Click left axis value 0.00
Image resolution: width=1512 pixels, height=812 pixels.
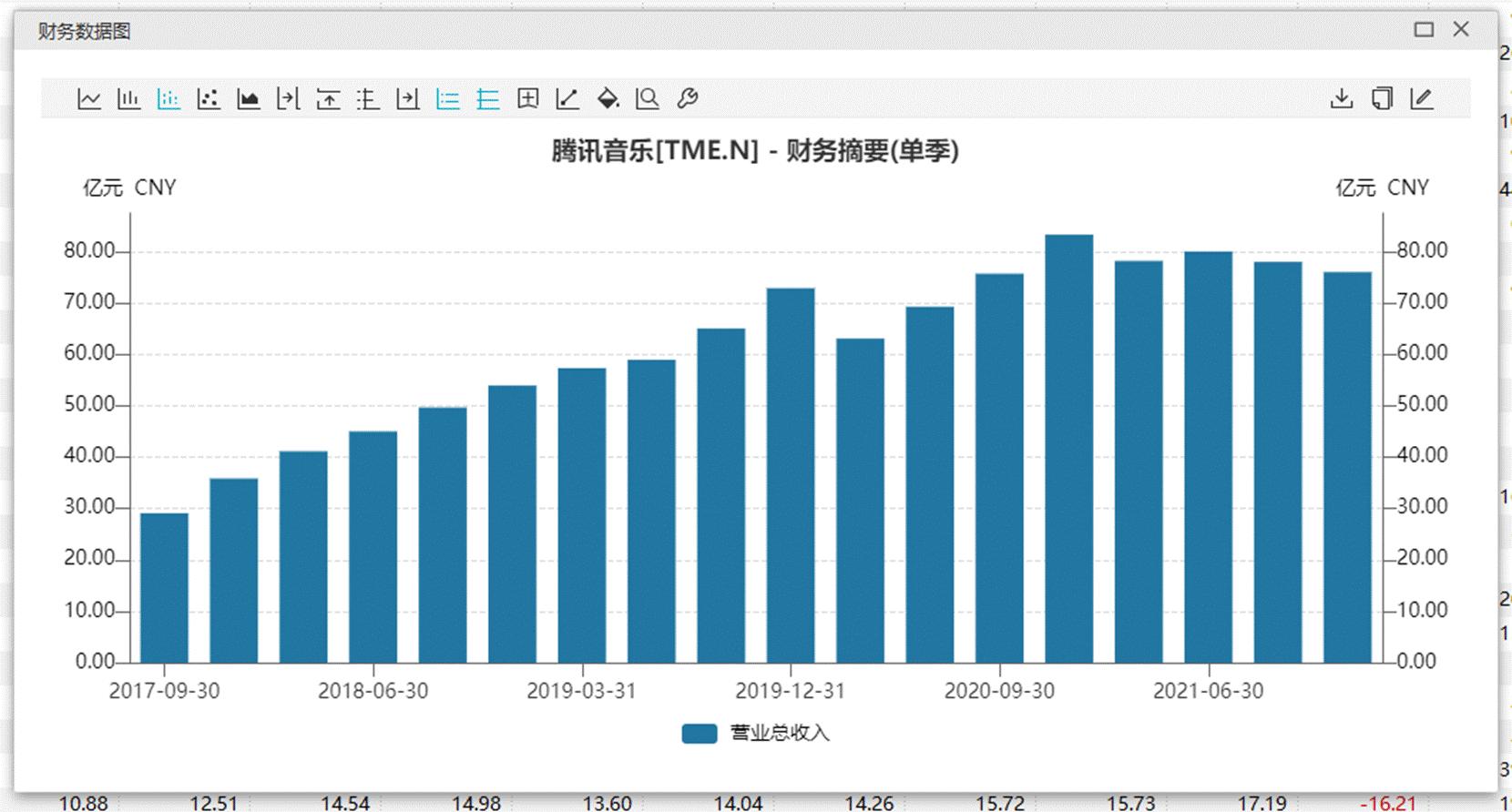[95, 661]
